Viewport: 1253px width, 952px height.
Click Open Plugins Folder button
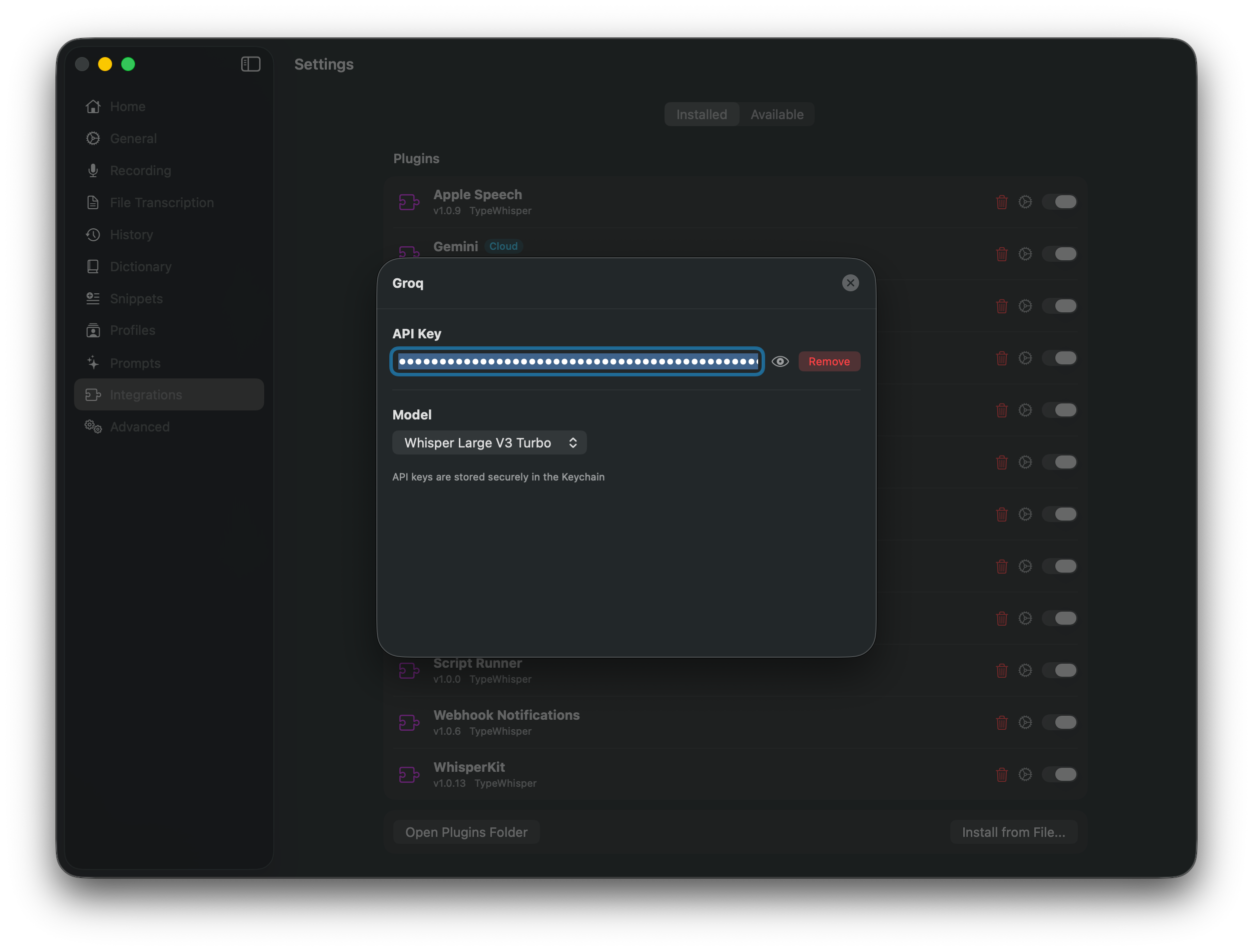click(466, 832)
